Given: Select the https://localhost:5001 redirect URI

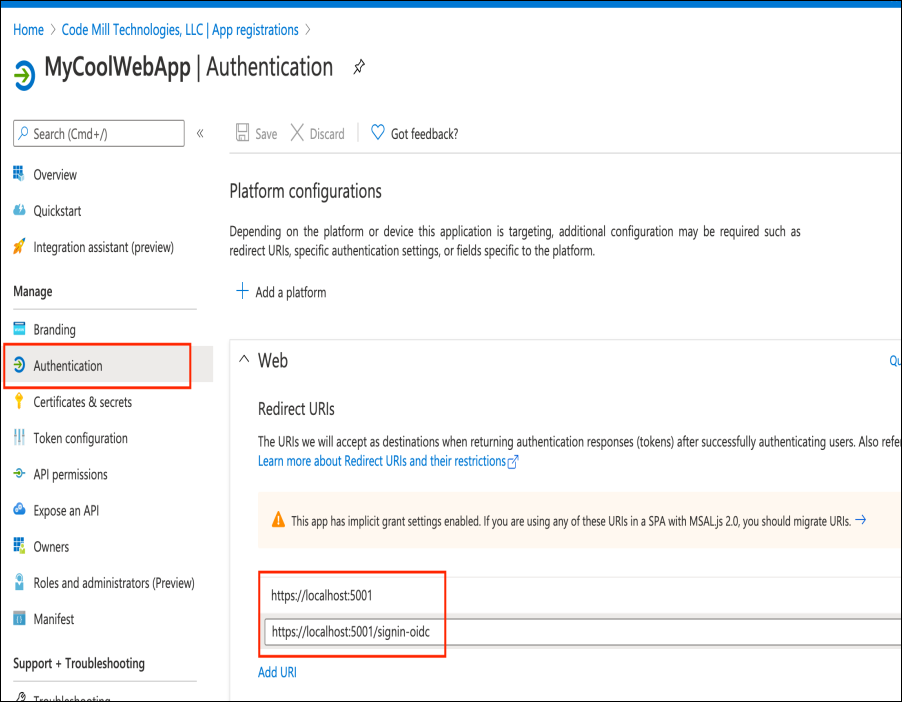Looking at the screenshot, I should click(x=322, y=595).
